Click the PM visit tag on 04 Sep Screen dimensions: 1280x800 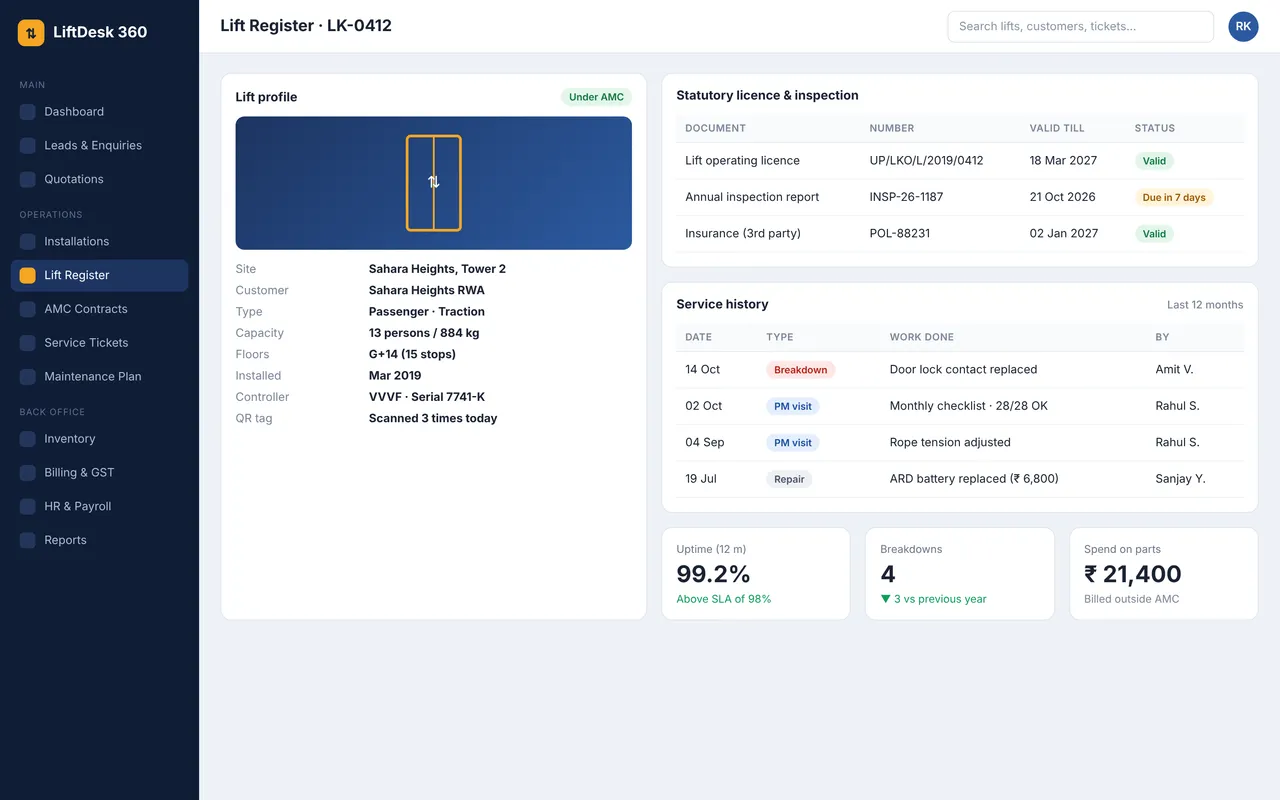[x=793, y=443]
